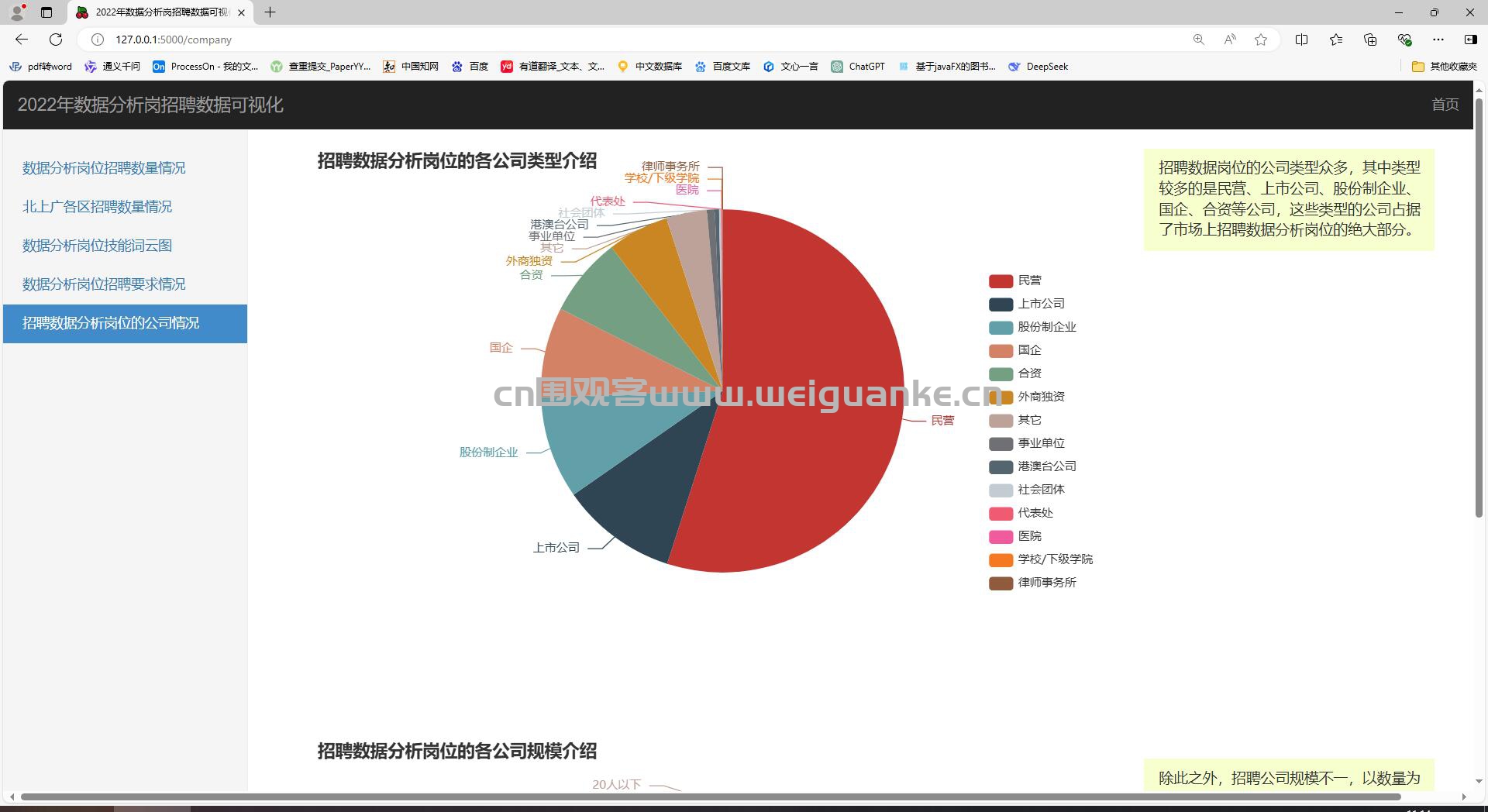This screenshot has width=1488, height=812.
Task: Click the address bar URL field
Action: pyautogui.click(x=643, y=40)
